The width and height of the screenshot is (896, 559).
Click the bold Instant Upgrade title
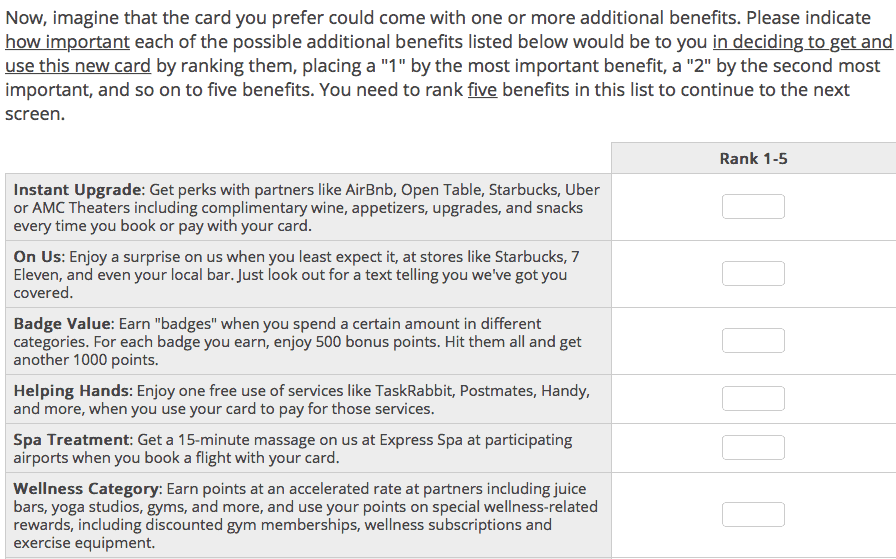[x=77, y=190]
